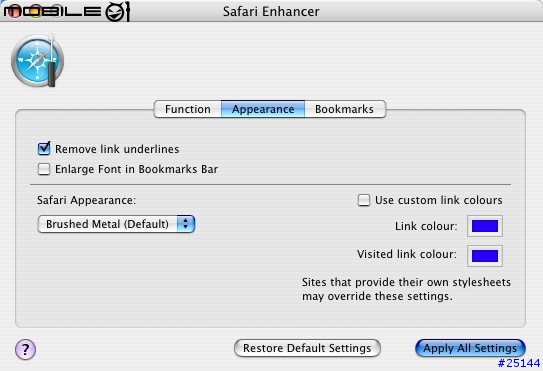This screenshot has height=371, width=543.
Task: Select the Appearance tab
Action: pos(263,109)
